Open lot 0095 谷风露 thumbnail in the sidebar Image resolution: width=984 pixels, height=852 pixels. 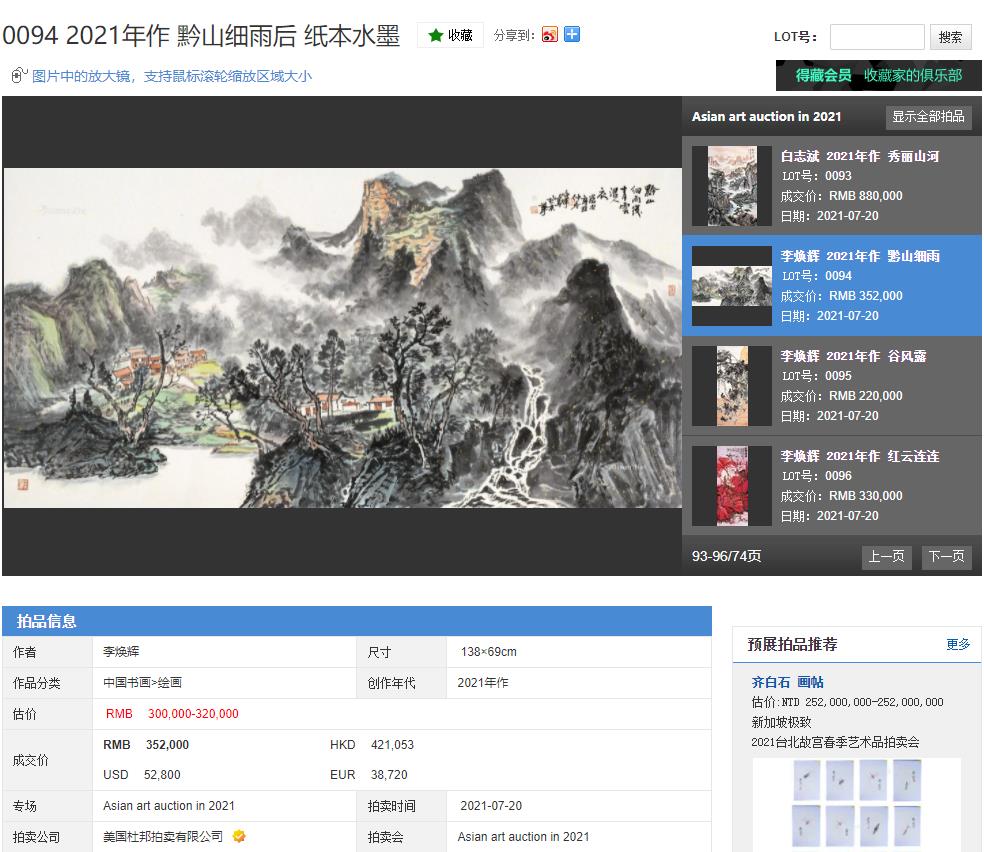click(731, 385)
